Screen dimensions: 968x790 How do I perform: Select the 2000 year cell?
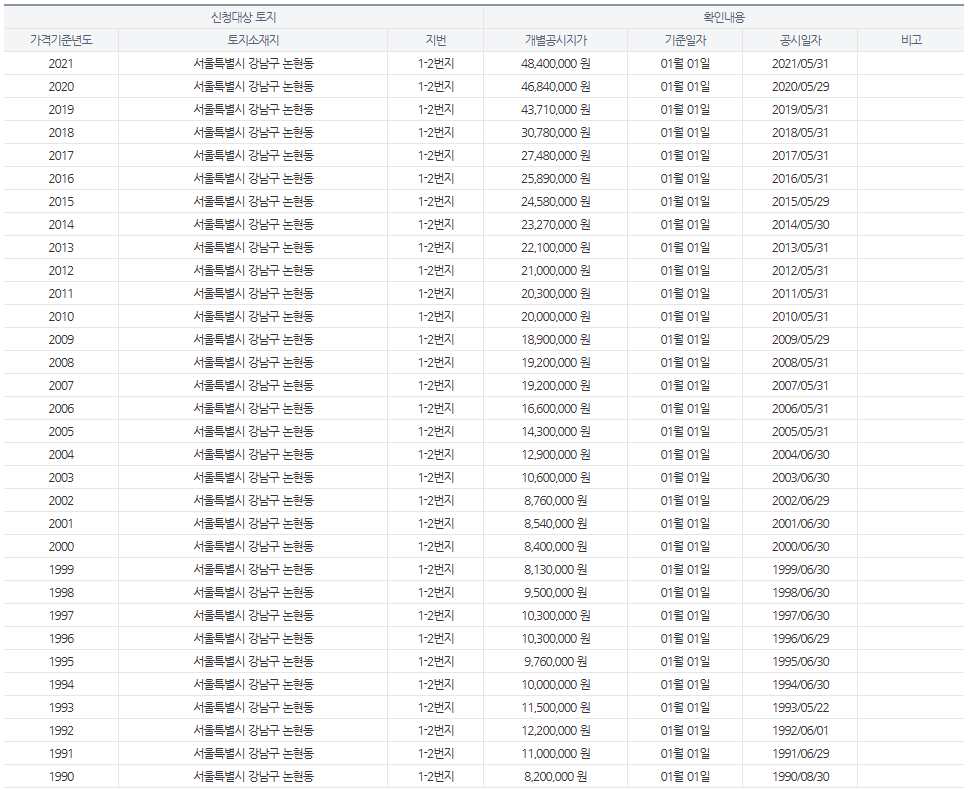pyautogui.click(x=61, y=546)
